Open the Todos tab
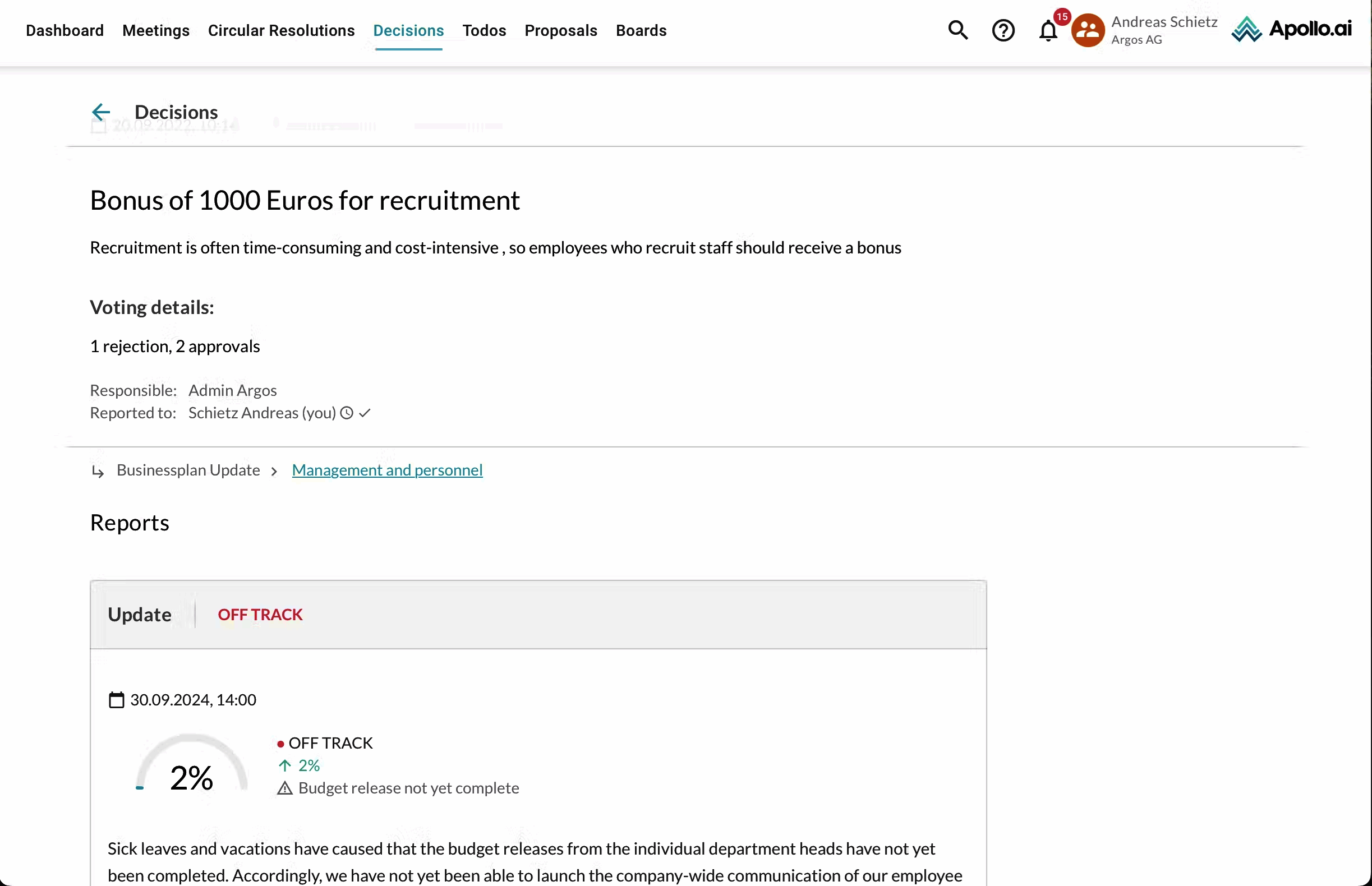This screenshot has width=1372, height=886. pyautogui.click(x=484, y=30)
